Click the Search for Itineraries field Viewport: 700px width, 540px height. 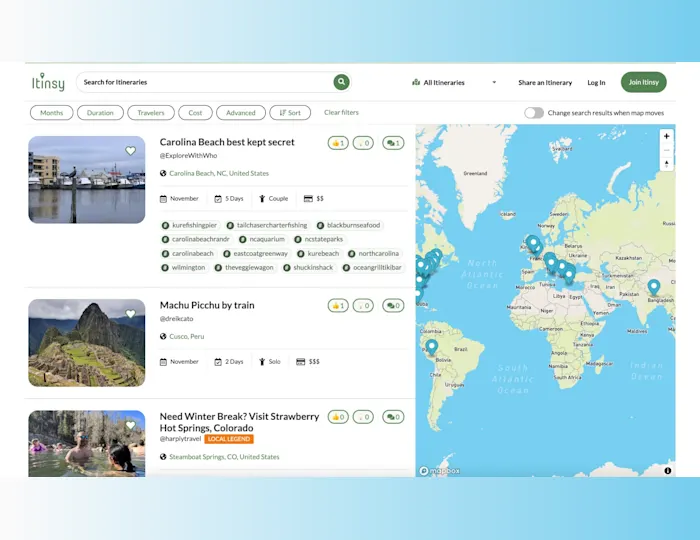(x=205, y=82)
